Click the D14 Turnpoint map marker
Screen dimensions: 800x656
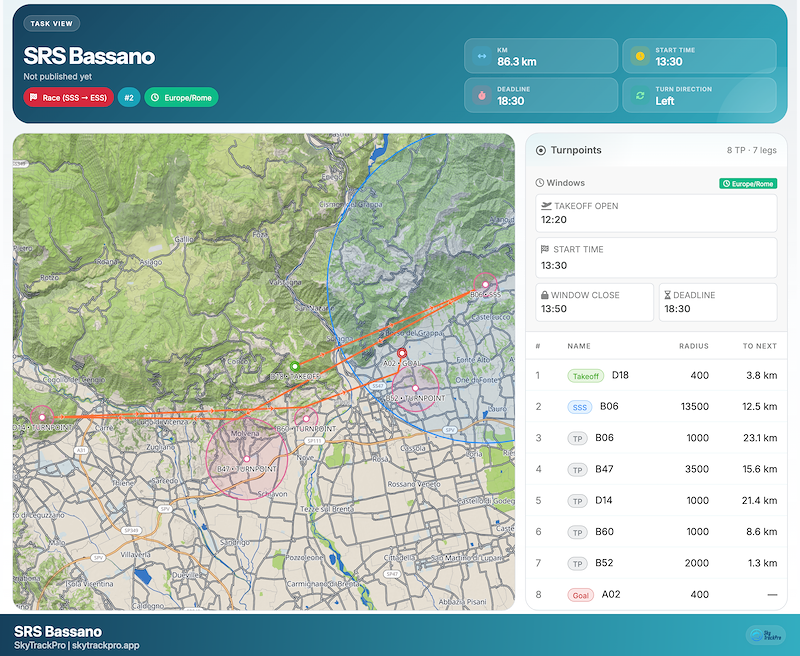42,417
